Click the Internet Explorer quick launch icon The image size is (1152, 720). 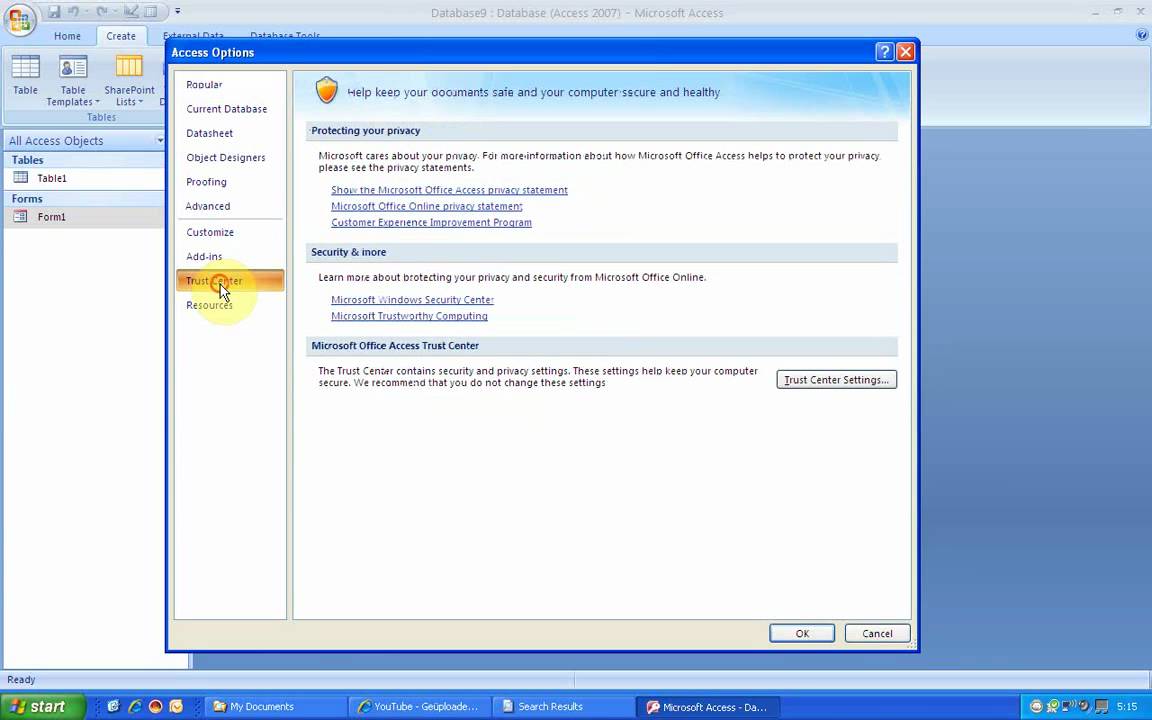(x=134, y=707)
